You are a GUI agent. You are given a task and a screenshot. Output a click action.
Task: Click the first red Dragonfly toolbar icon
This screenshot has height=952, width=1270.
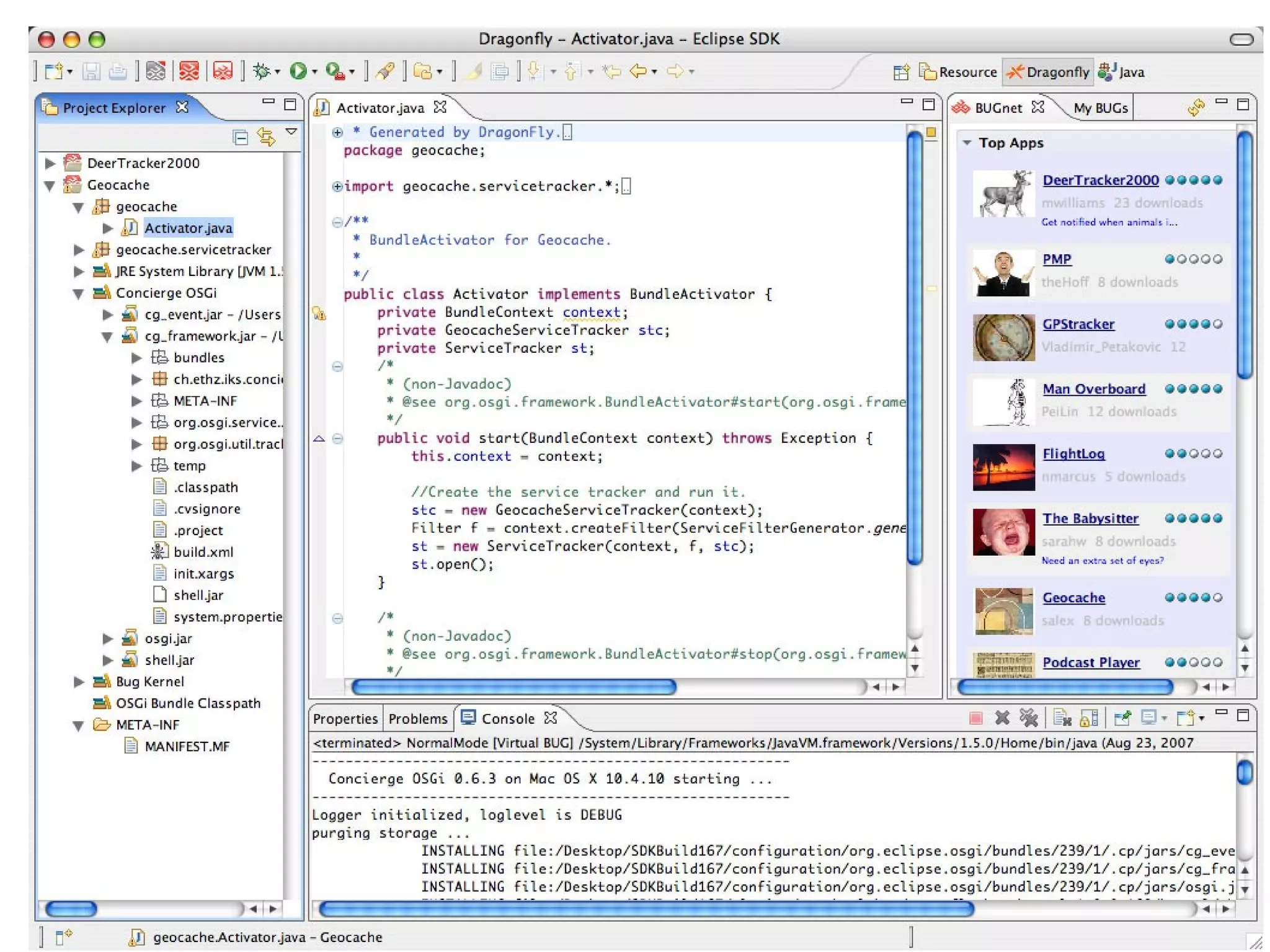(189, 72)
